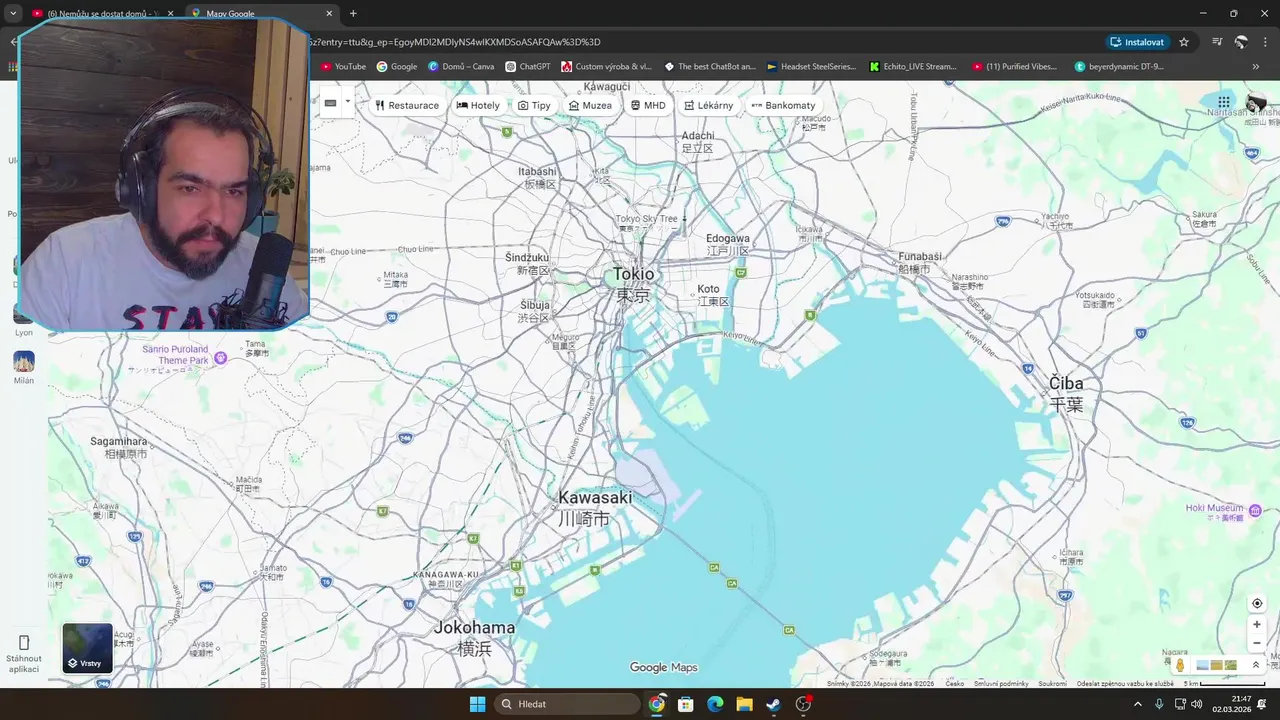This screenshot has height=720, width=1280.
Task: Click the Česko region link
Action: tap(955, 683)
